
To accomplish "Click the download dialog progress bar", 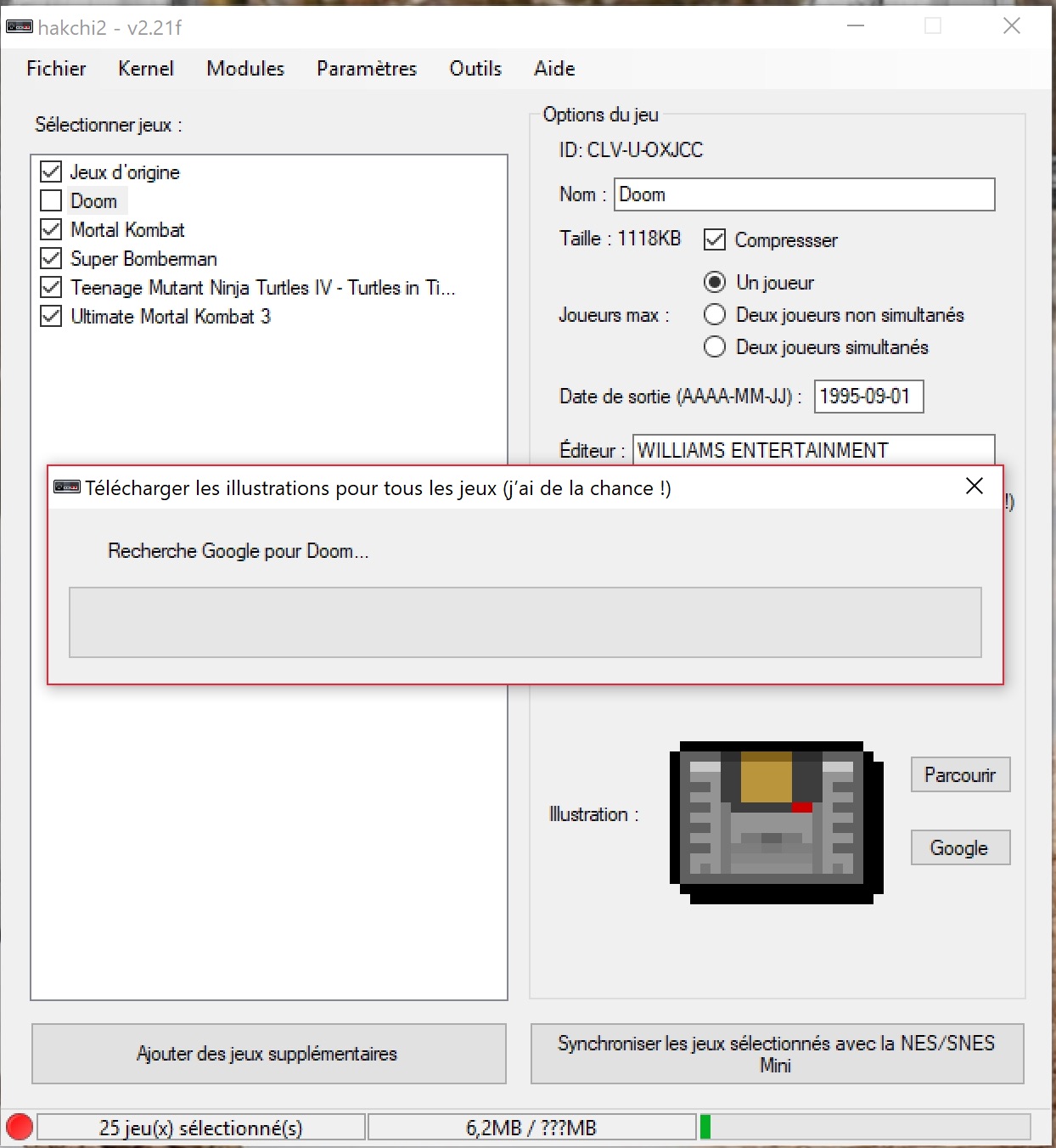I will [525, 622].
